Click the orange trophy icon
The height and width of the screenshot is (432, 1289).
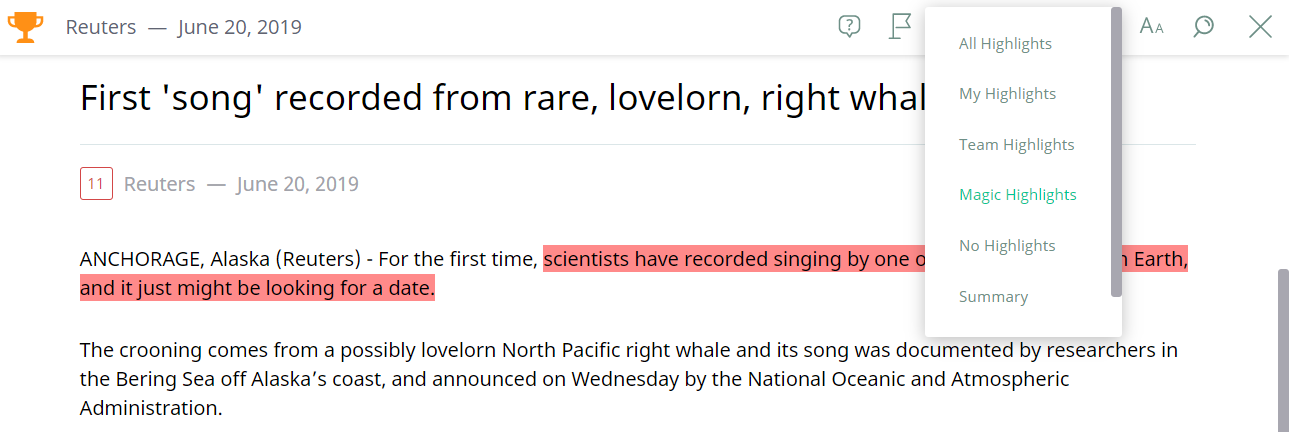click(x=26, y=27)
